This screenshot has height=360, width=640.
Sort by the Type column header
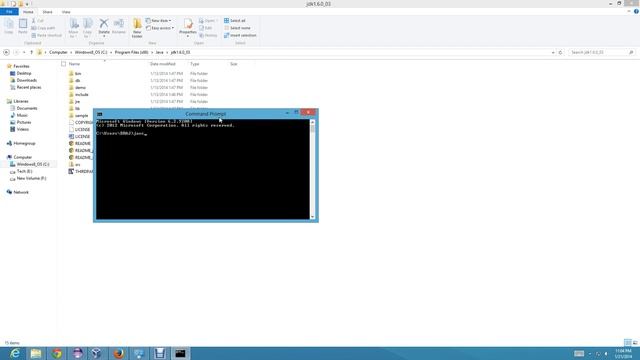pos(195,64)
